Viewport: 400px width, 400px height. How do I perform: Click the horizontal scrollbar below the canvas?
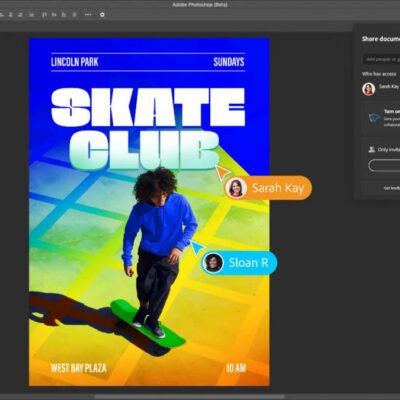coord(190,397)
